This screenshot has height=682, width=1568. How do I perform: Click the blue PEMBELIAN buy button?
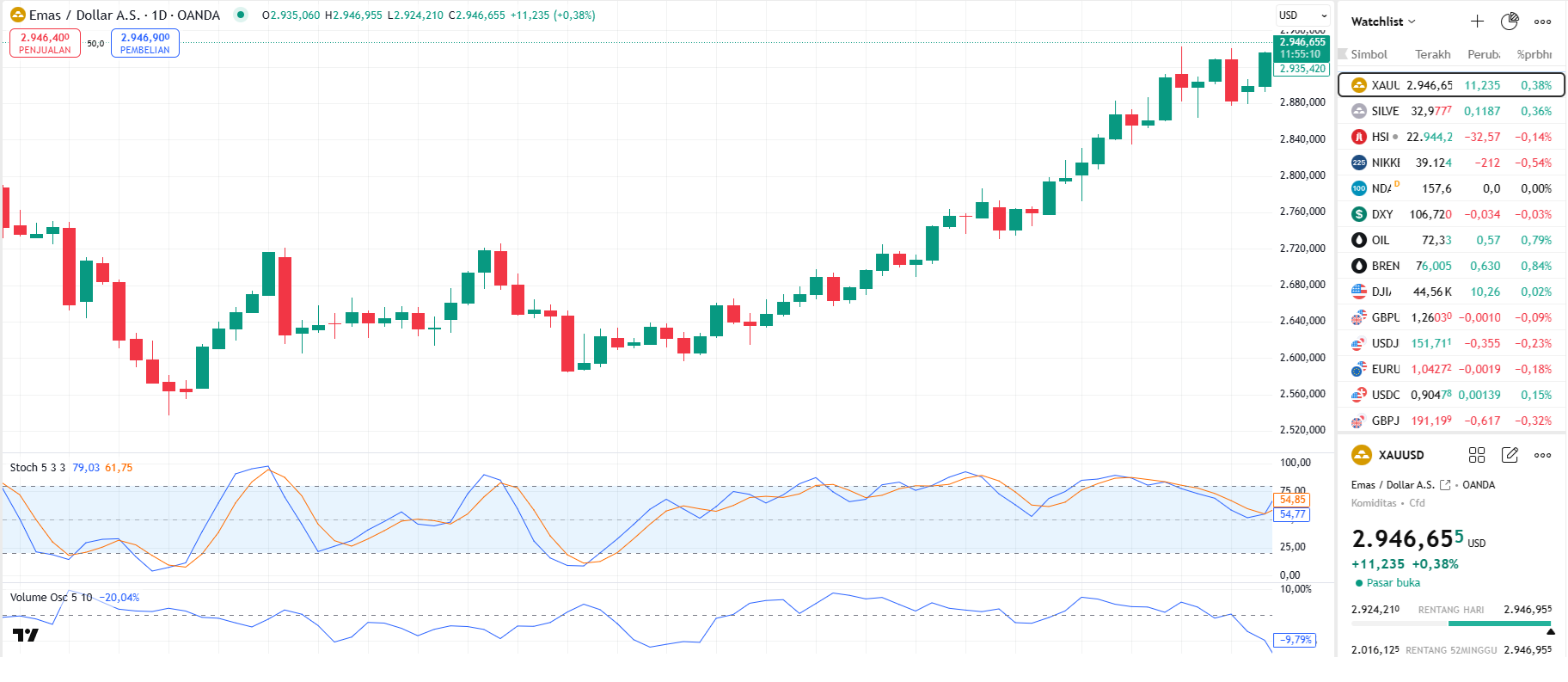tap(144, 43)
